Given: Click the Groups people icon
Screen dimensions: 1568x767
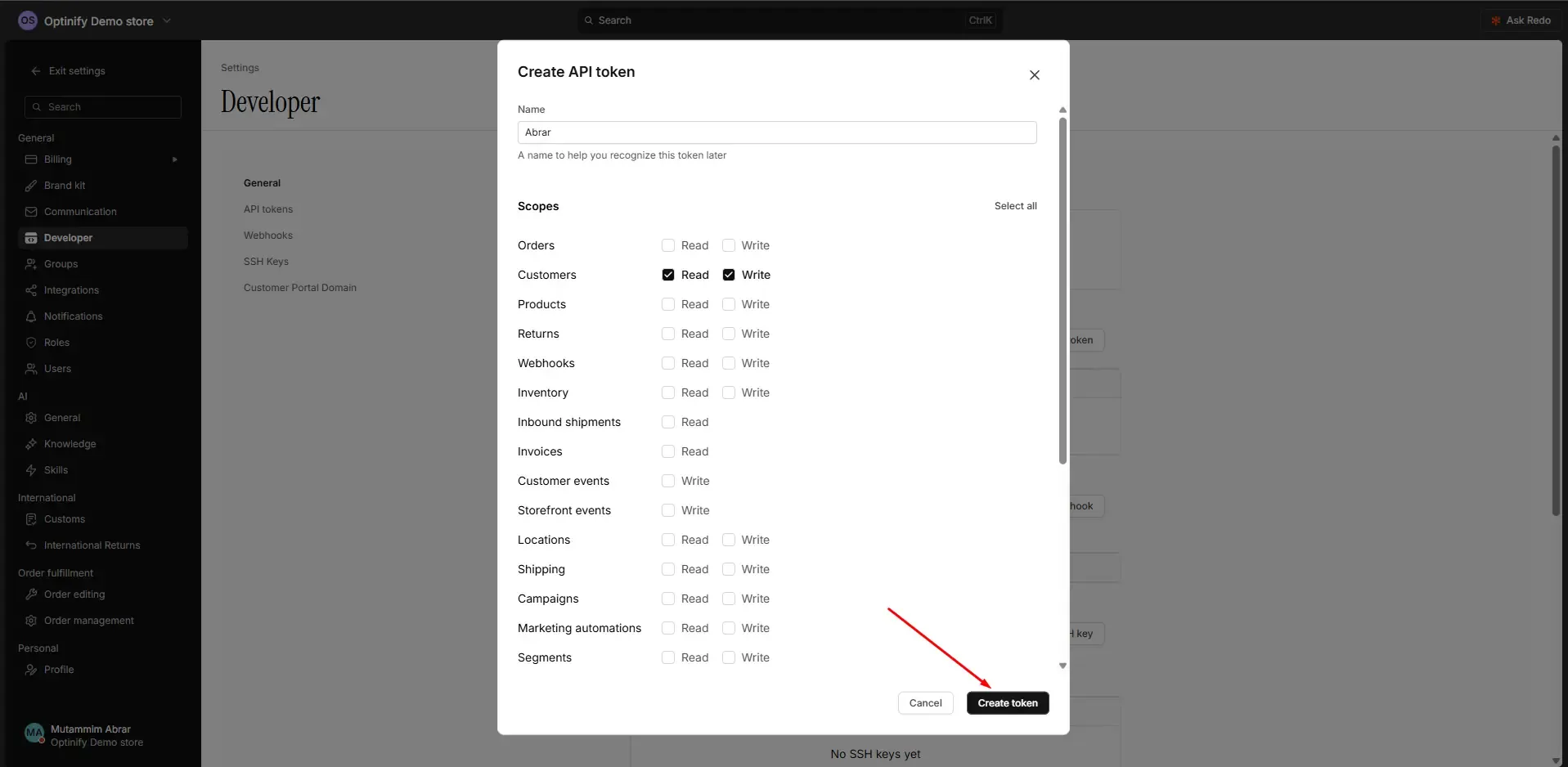Looking at the screenshot, I should [x=31, y=264].
